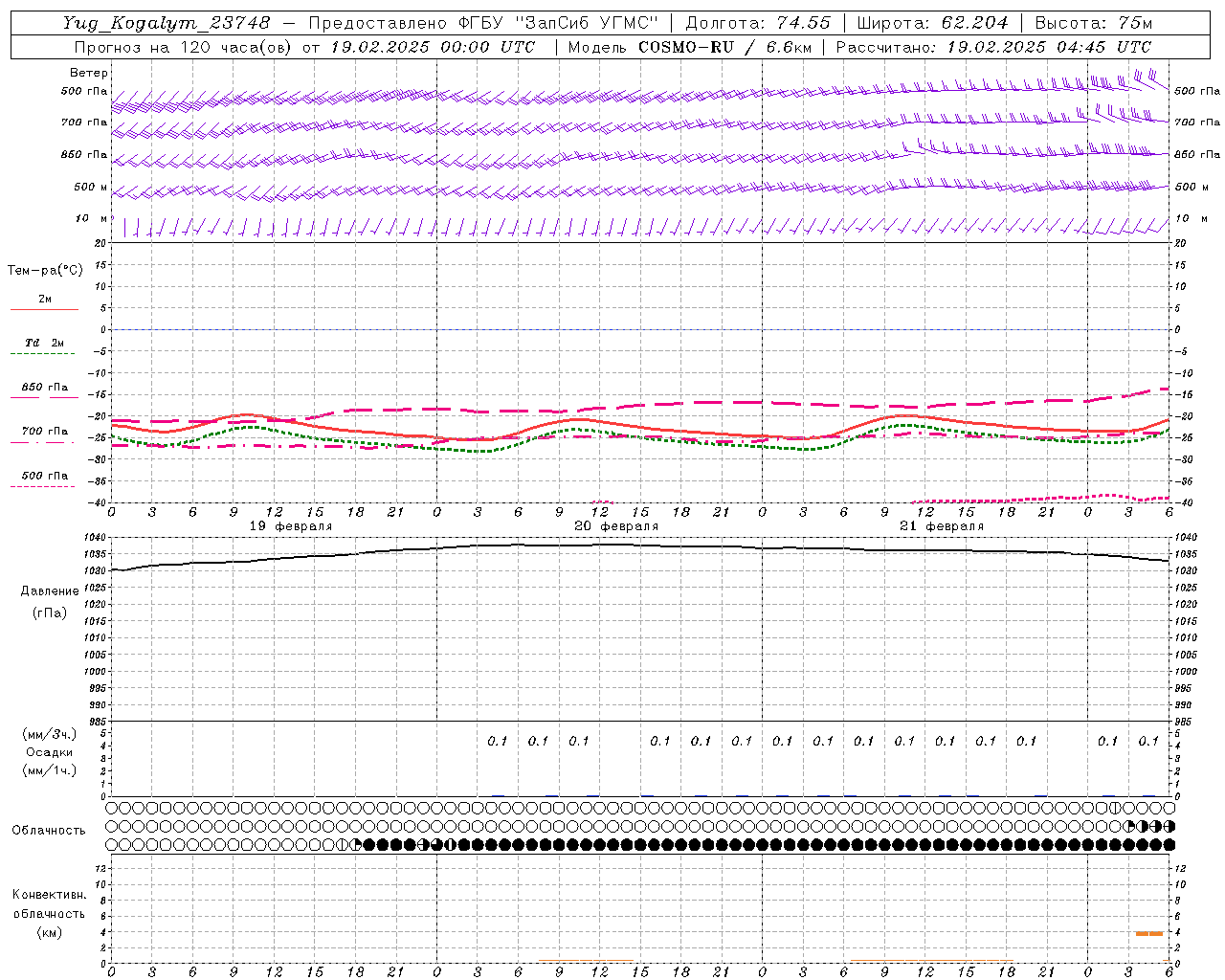This screenshot has height=980, width=1225.
Task: Click the (мм/3ч.) precipitation unit label
Action: coord(50,734)
